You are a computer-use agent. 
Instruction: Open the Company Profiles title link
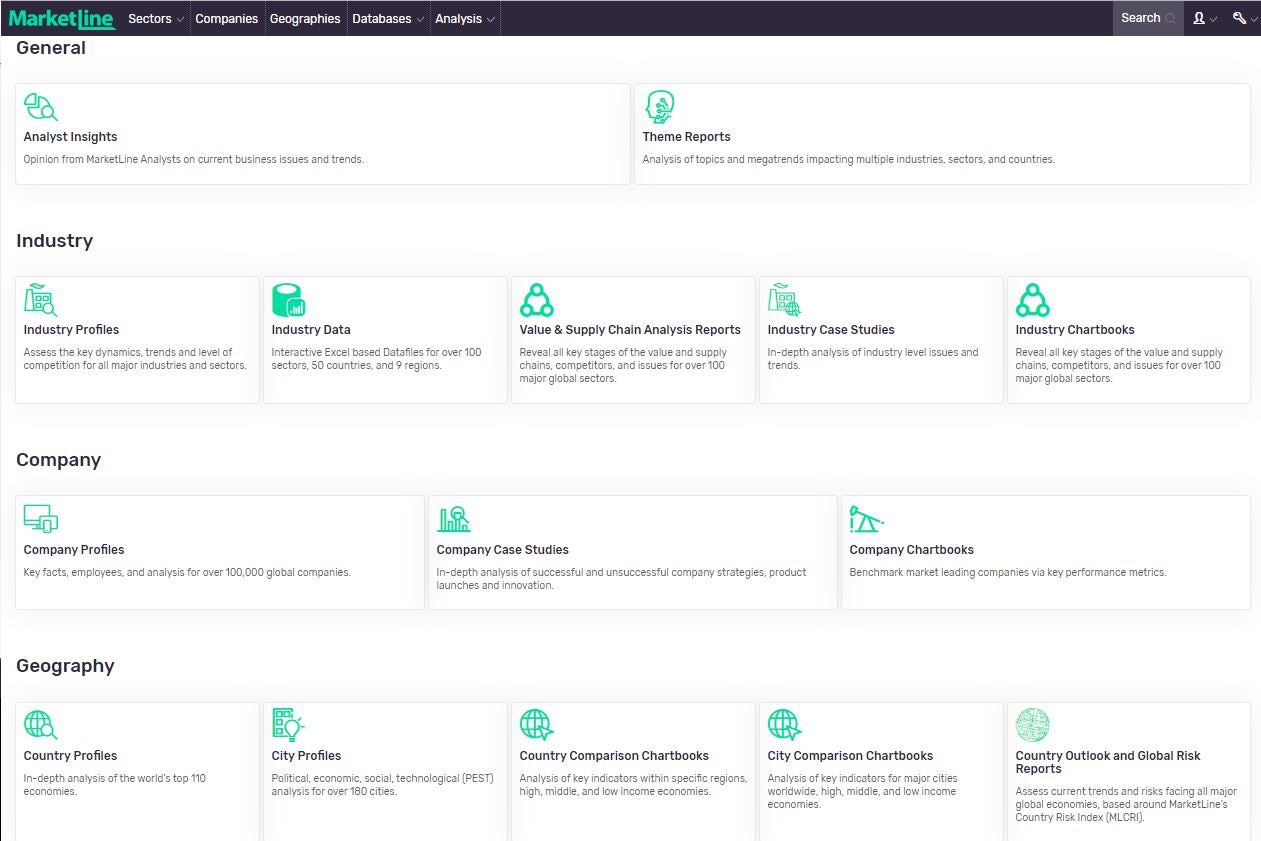(74, 550)
